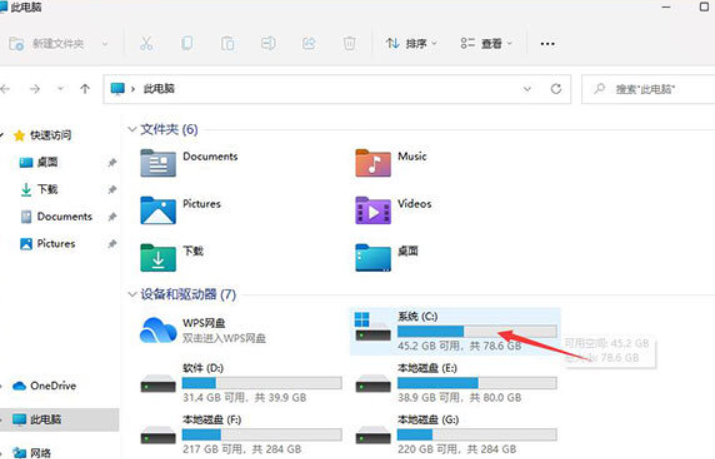
Task: Click the D: drive usage bar
Action: pos(262,383)
